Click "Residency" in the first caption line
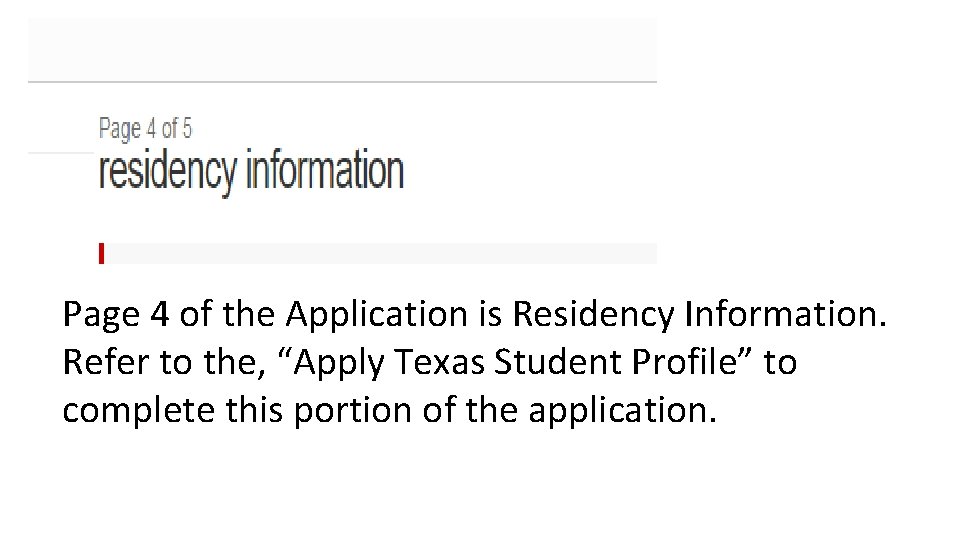The width and height of the screenshot is (960, 540). 593,315
